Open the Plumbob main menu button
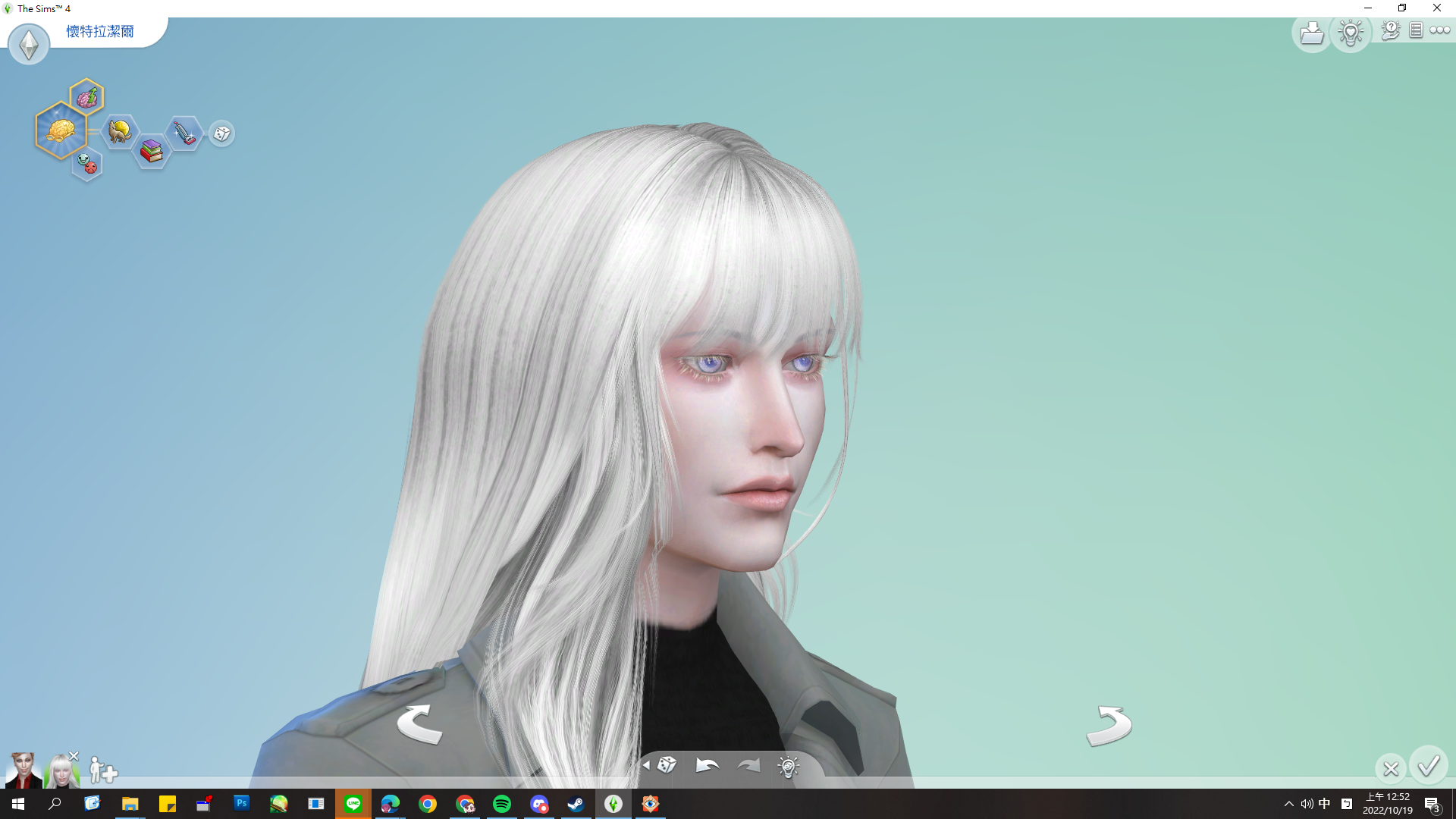 coord(29,45)
